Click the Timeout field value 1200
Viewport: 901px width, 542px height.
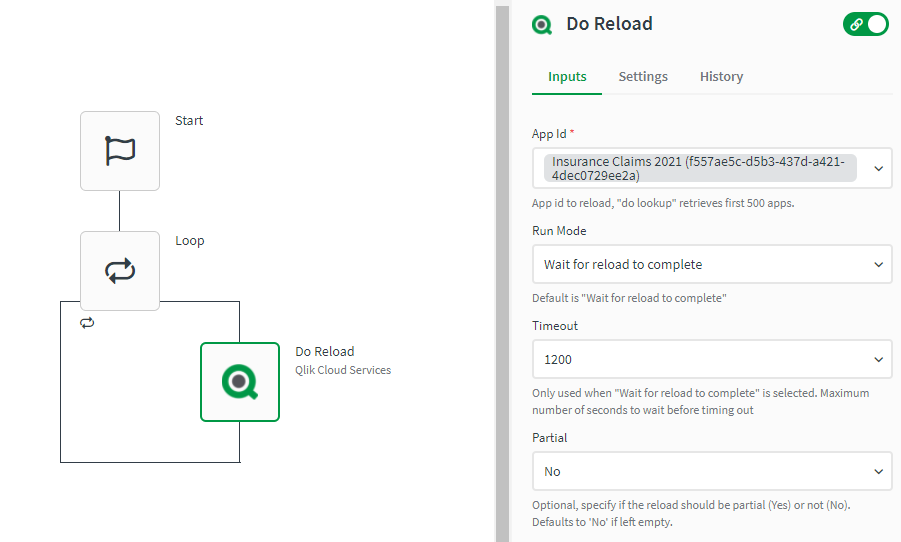click(558, 359)
